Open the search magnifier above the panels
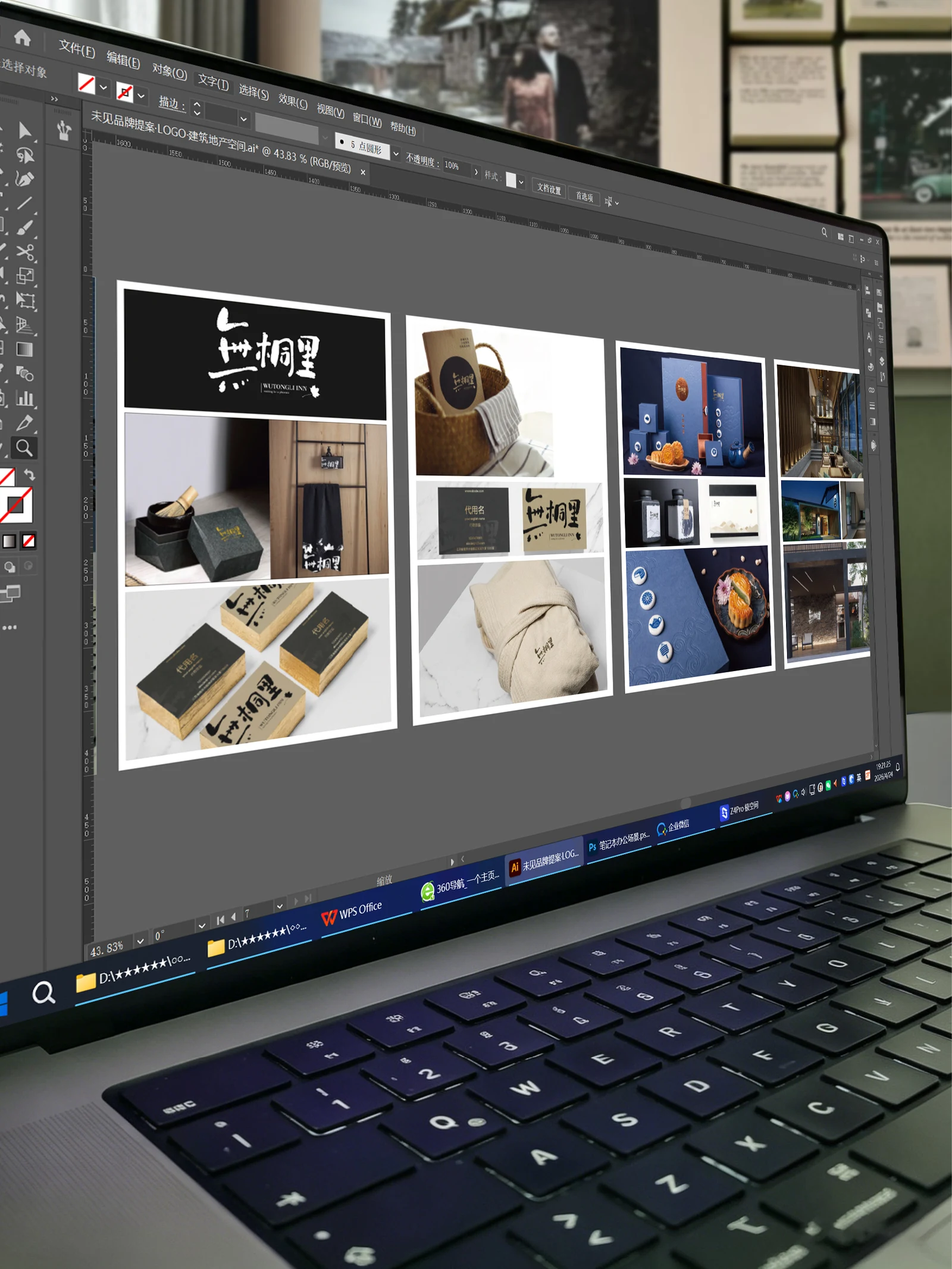 coord(824,232)
